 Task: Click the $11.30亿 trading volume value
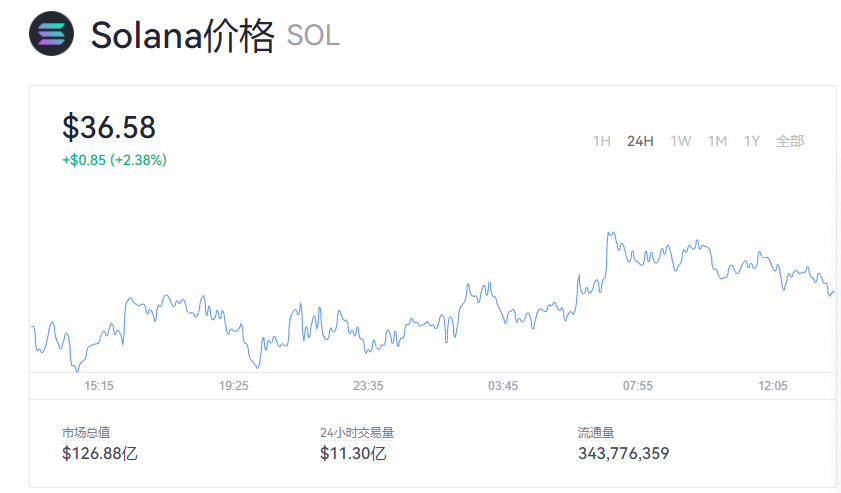coord(353,453)
